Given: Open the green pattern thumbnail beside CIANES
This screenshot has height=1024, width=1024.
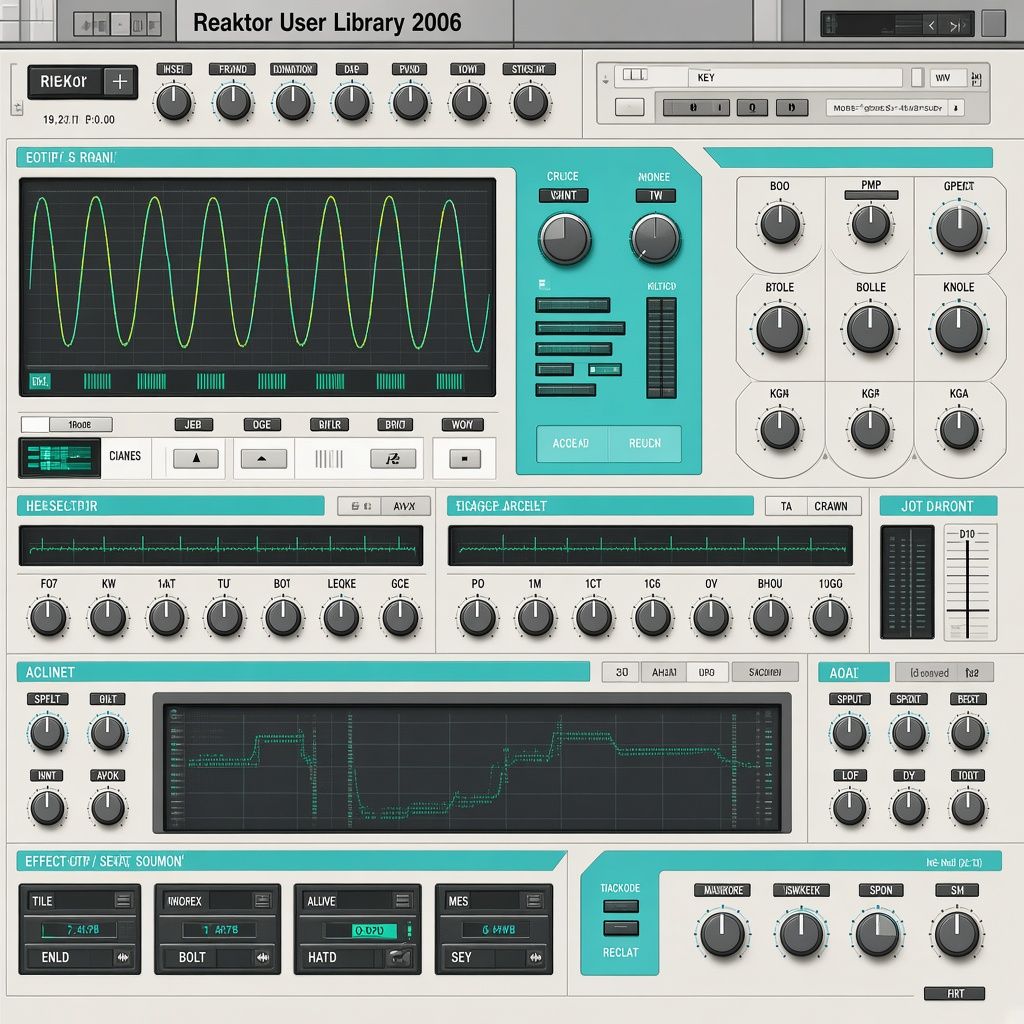Looking at the screenshot, I should click(59, 458).
